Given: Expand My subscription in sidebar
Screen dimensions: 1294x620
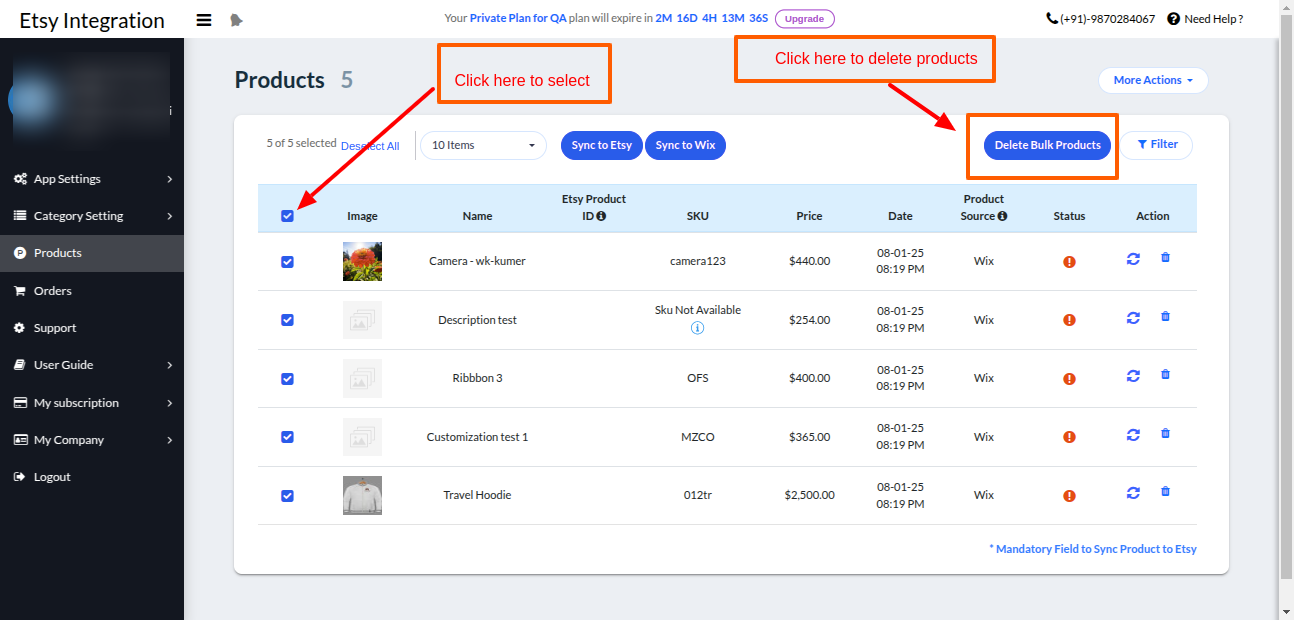Looking at the screenshot, I should point(92,403).
